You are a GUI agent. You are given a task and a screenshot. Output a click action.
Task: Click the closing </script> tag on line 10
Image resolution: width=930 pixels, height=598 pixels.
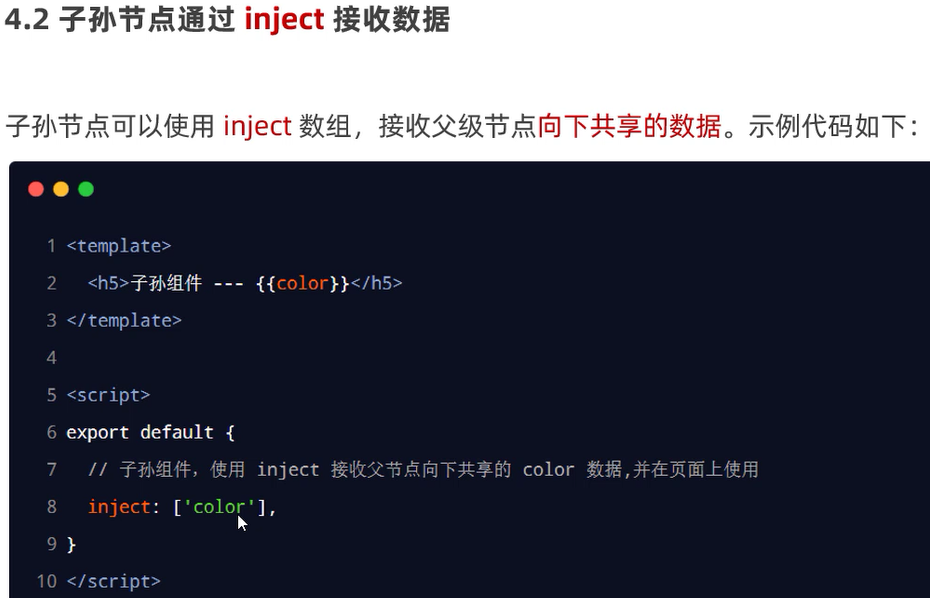pyautogui.click(x=113, y=581)
